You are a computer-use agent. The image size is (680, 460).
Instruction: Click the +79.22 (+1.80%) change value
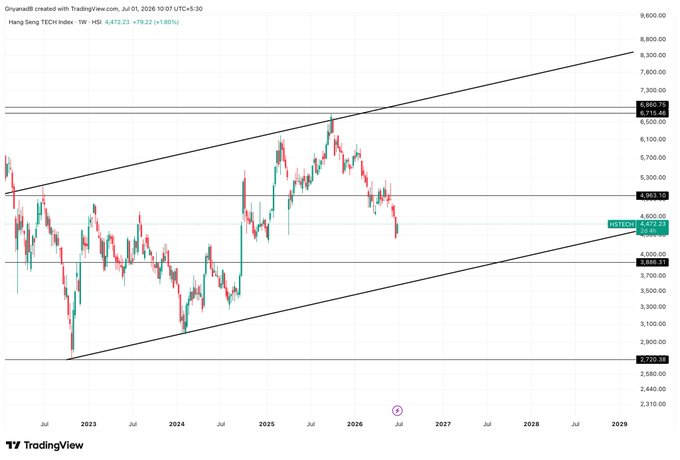click(156, 22)
